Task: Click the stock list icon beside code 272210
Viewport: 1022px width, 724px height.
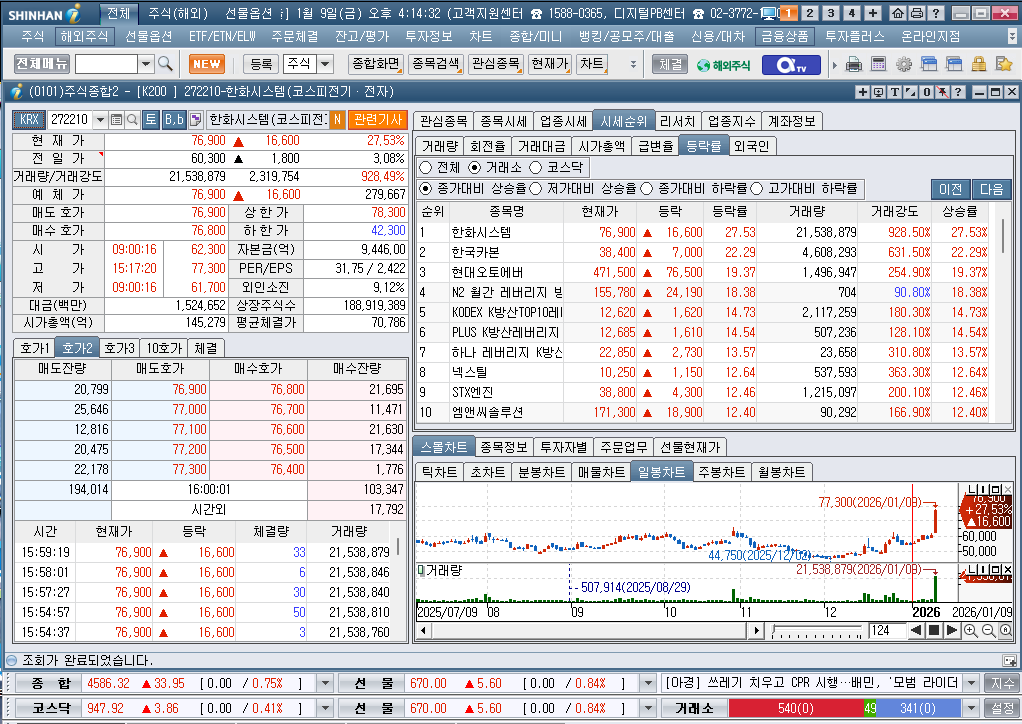Action: click(x=116, y=119)
